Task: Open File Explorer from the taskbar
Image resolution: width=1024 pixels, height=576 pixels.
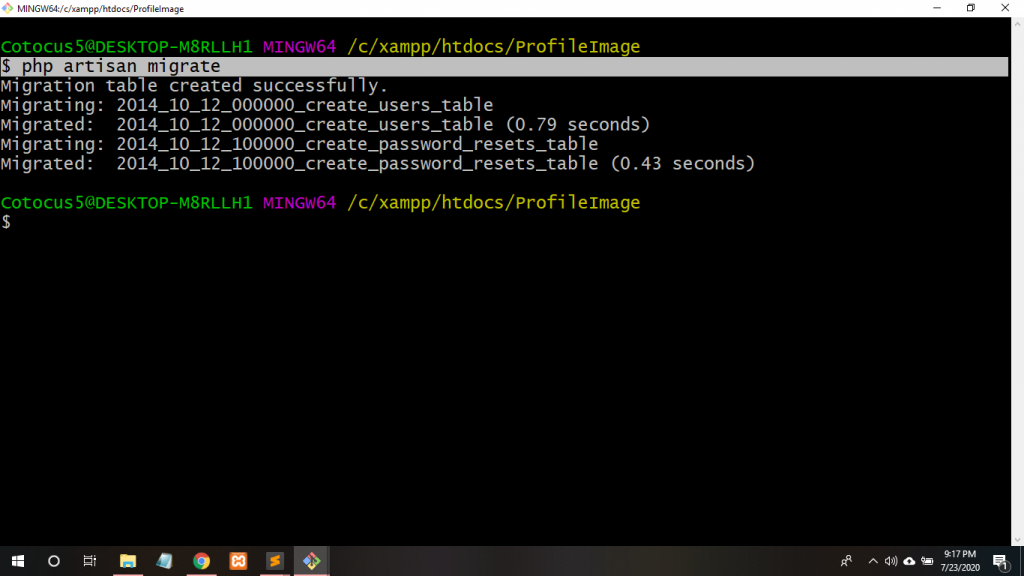Action: [x=128, y=561]
